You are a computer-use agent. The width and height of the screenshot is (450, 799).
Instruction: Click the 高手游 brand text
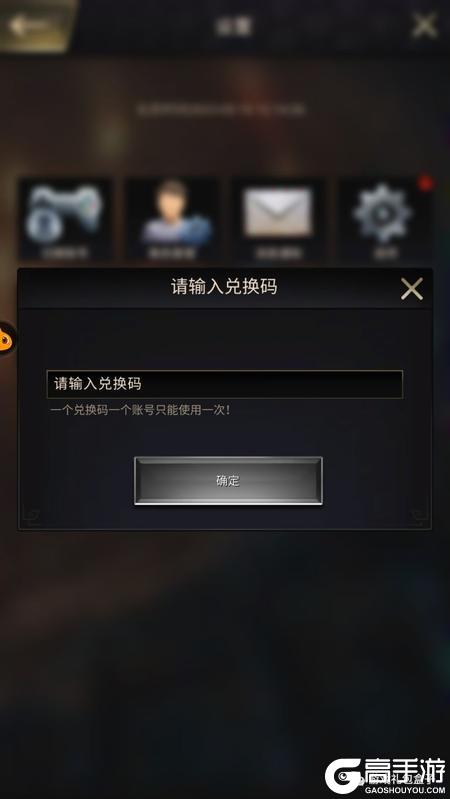tap(404, 769)
